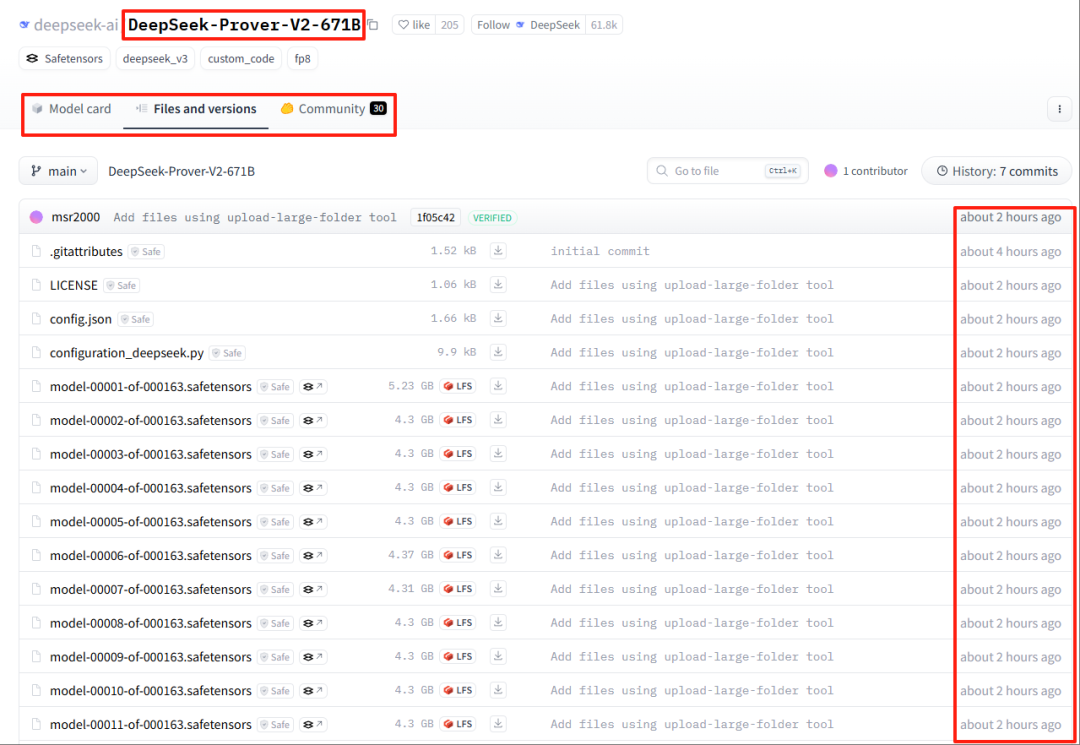
Task: Open safetensors viewer for model-00003
Action: (x=313, y=454)
